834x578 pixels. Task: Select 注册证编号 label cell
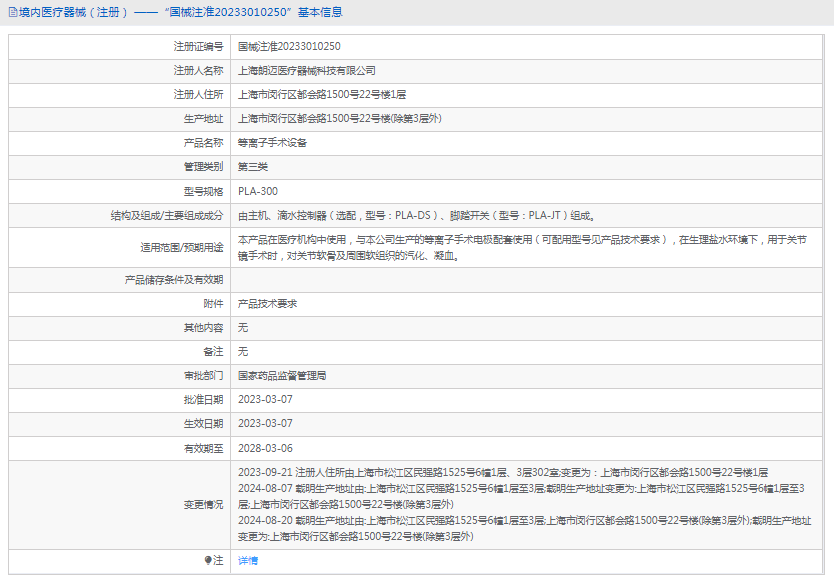119,47
